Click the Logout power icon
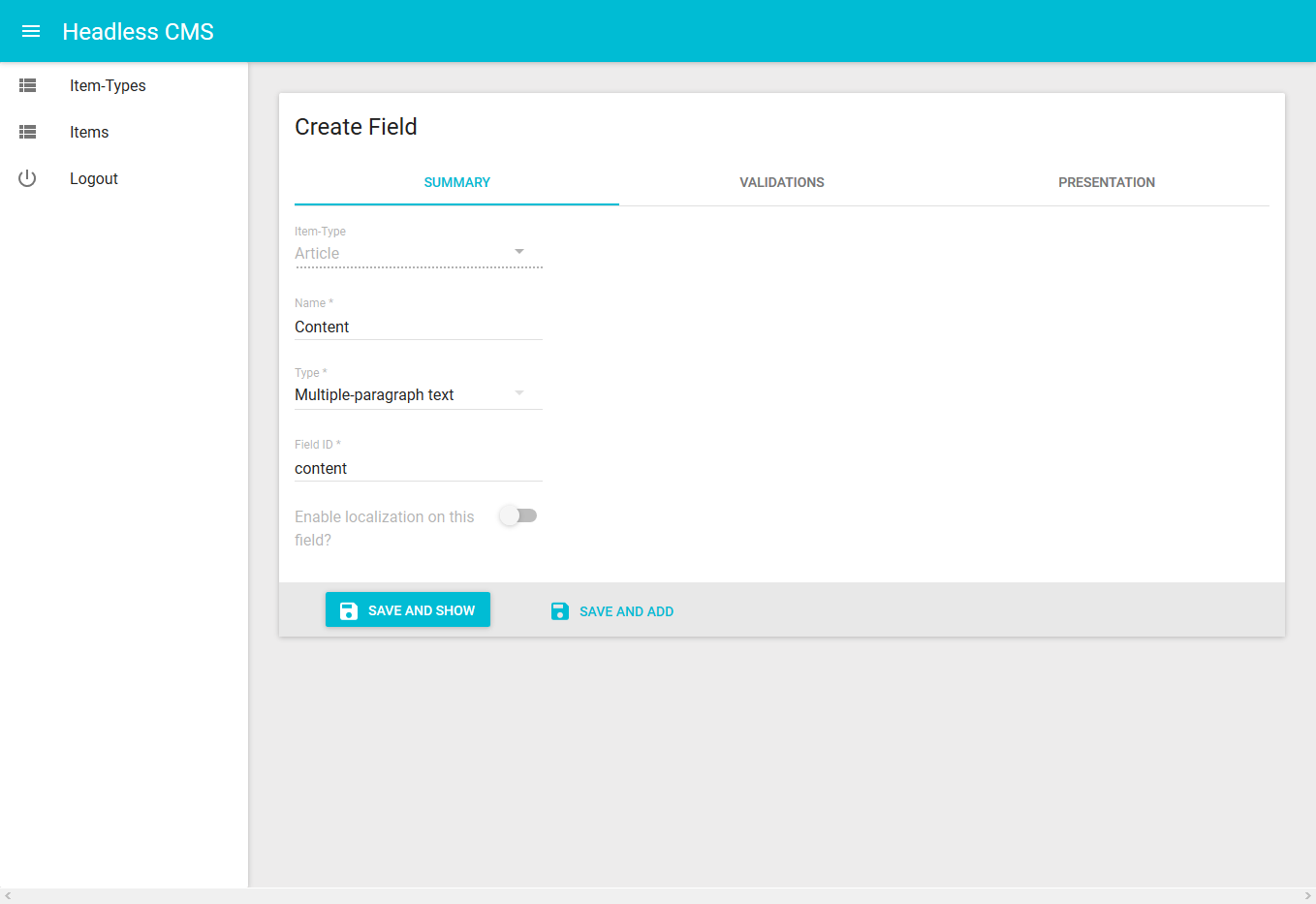This screenshot has height=904, width=1316. pos(27,178)
